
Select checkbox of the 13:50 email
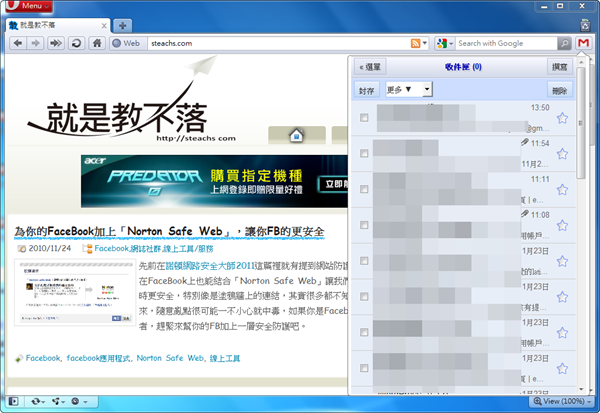tap(364, 118)
